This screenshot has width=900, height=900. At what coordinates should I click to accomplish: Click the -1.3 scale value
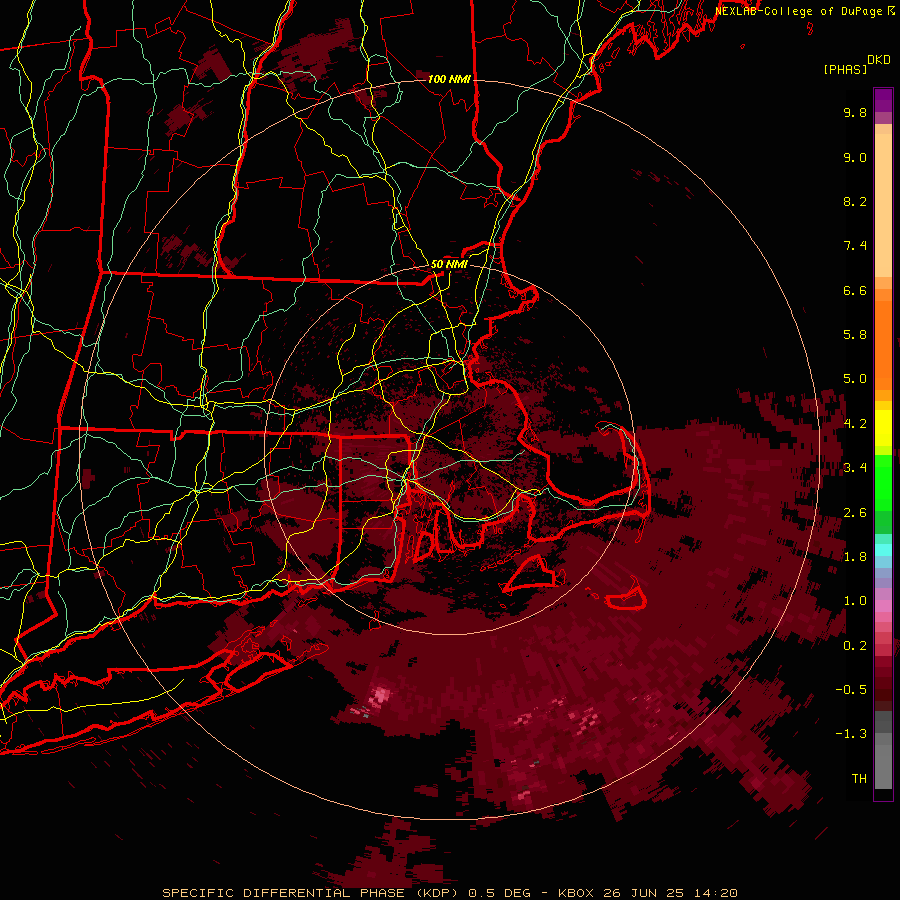tap(851, 734)
